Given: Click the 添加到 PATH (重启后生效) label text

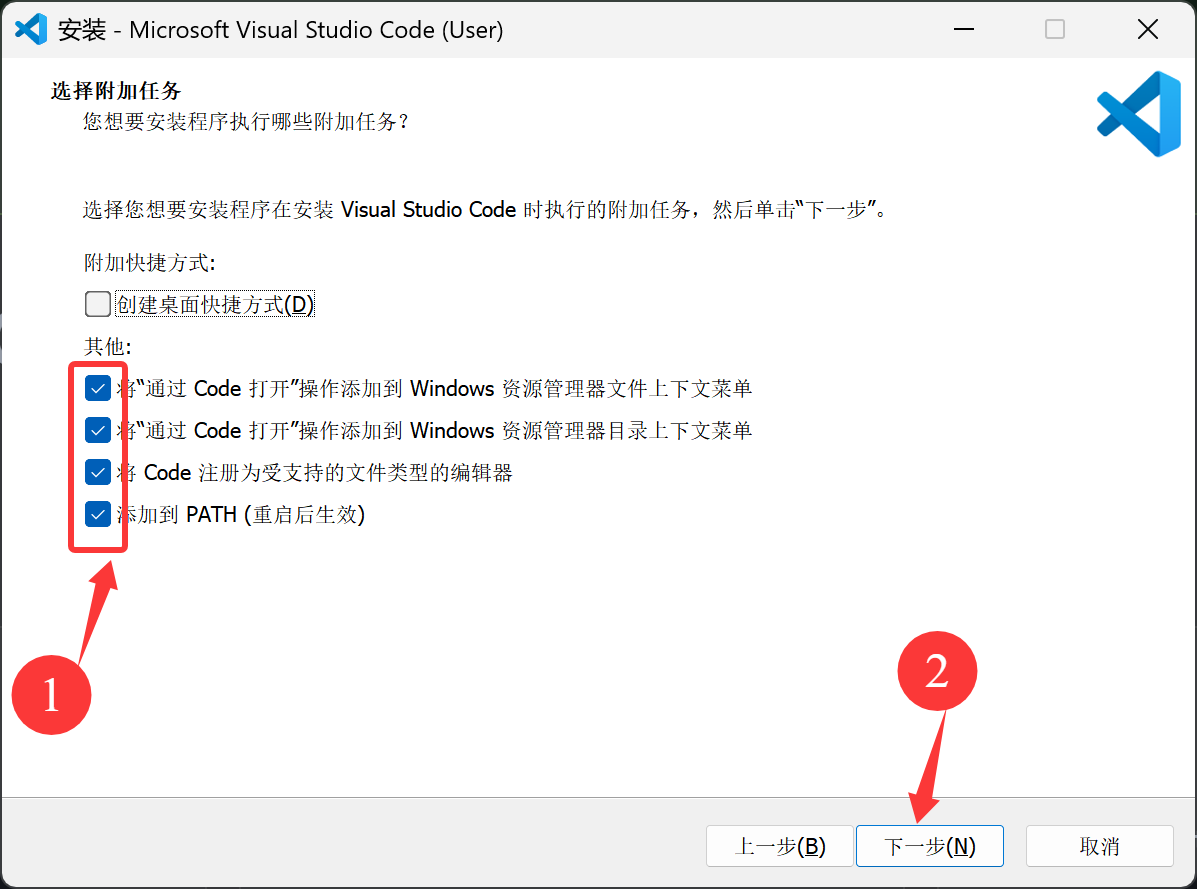Looking at the screenshot, I should click(x=241, y=515).
